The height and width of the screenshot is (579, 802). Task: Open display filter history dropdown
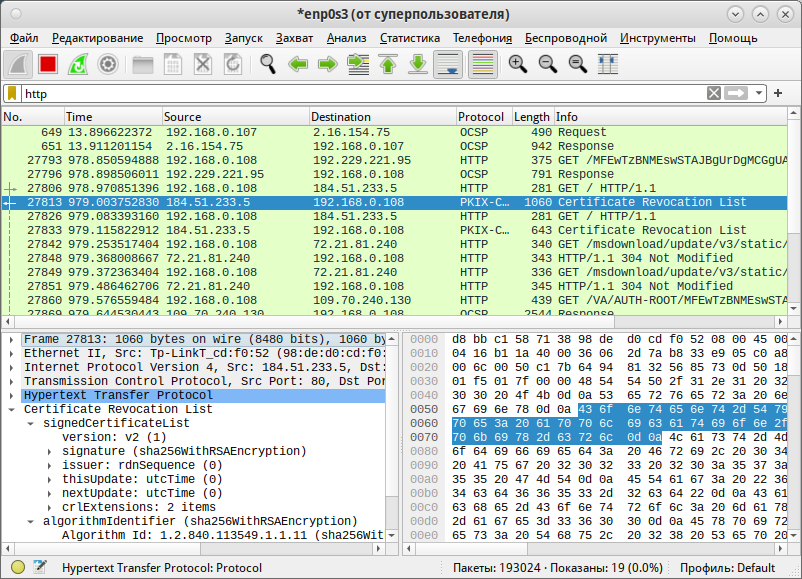pos(759,93)
